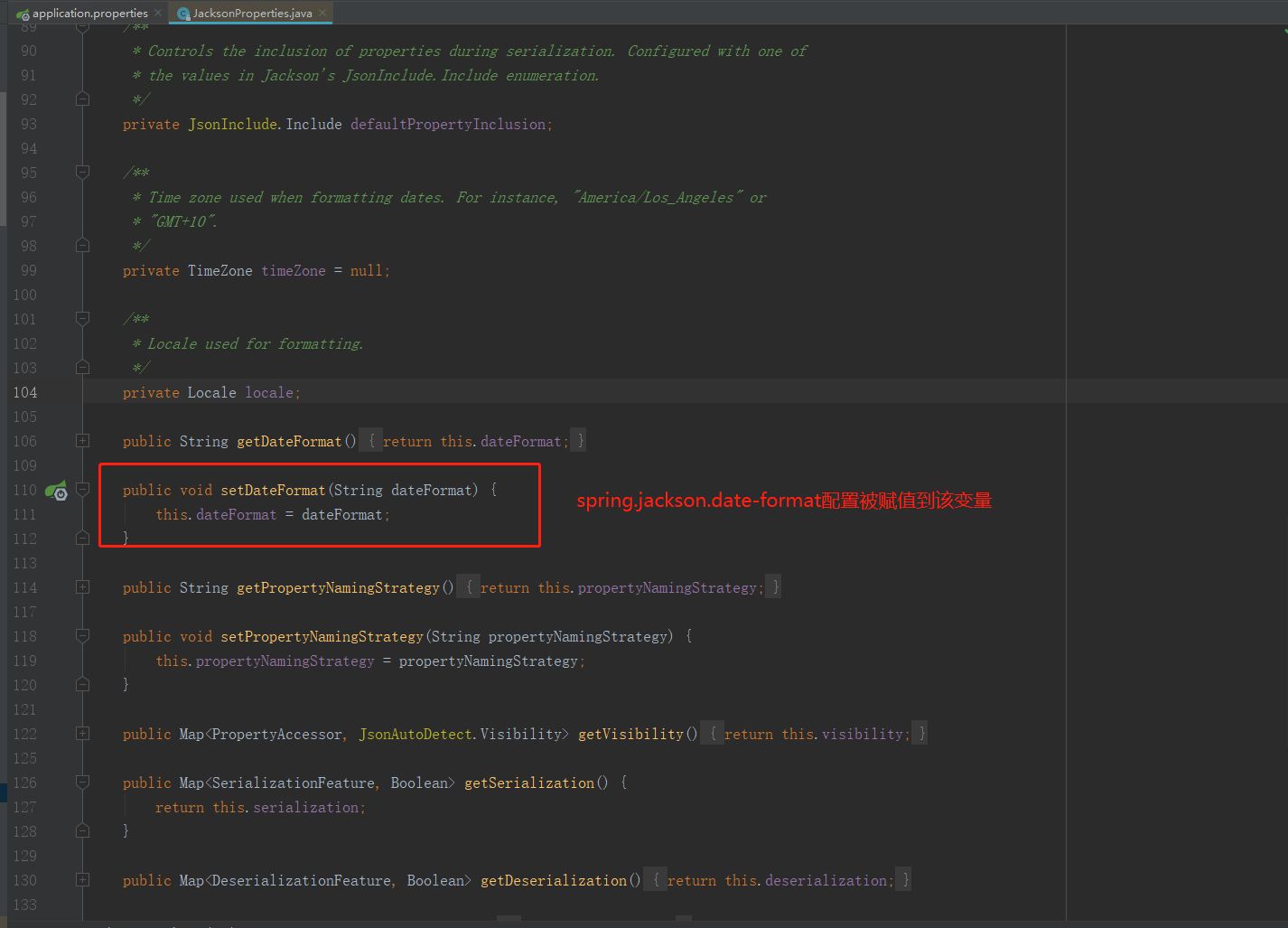Collapse the Locale Javadoc comment at line 101
1288x928 pixels.
click(x=82, y=319)
